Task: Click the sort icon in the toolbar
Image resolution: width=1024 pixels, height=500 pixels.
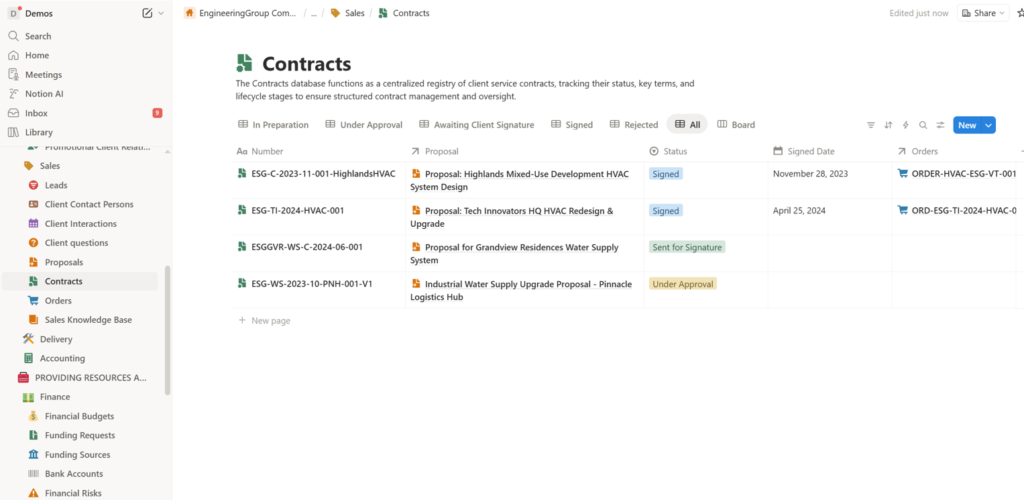Action: [888, 125]
